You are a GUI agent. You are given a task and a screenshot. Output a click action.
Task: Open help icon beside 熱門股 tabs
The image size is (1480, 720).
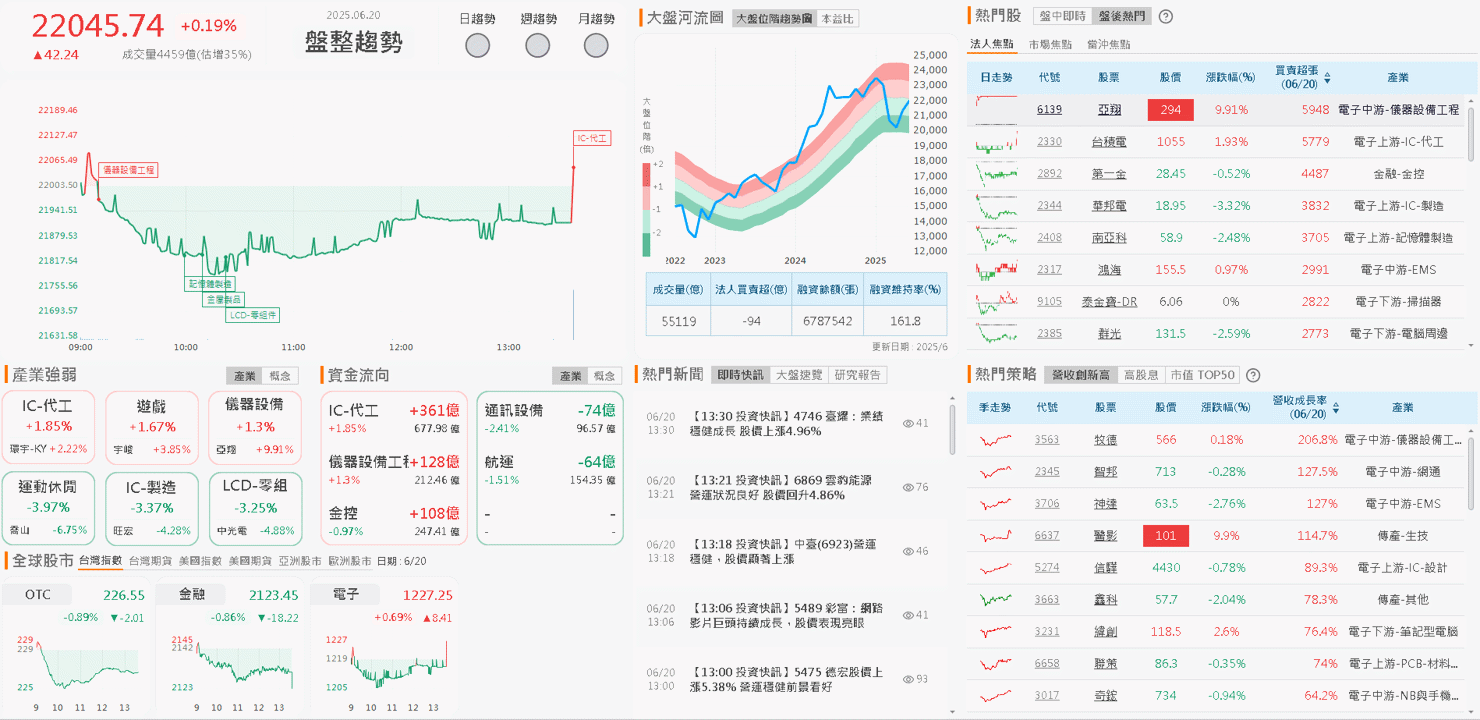(x=1165, y=16)
